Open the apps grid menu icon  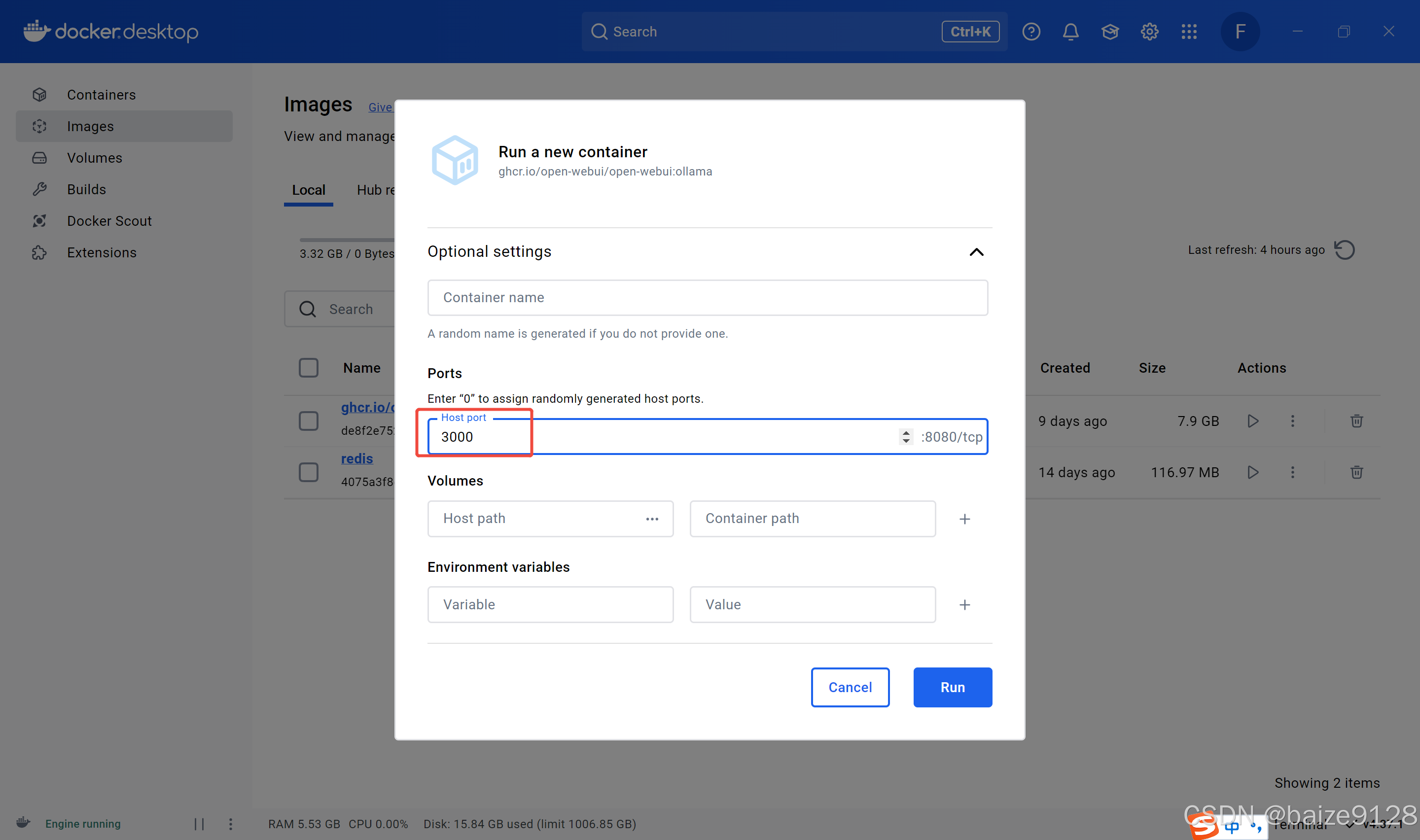(x=1189, y=32)
